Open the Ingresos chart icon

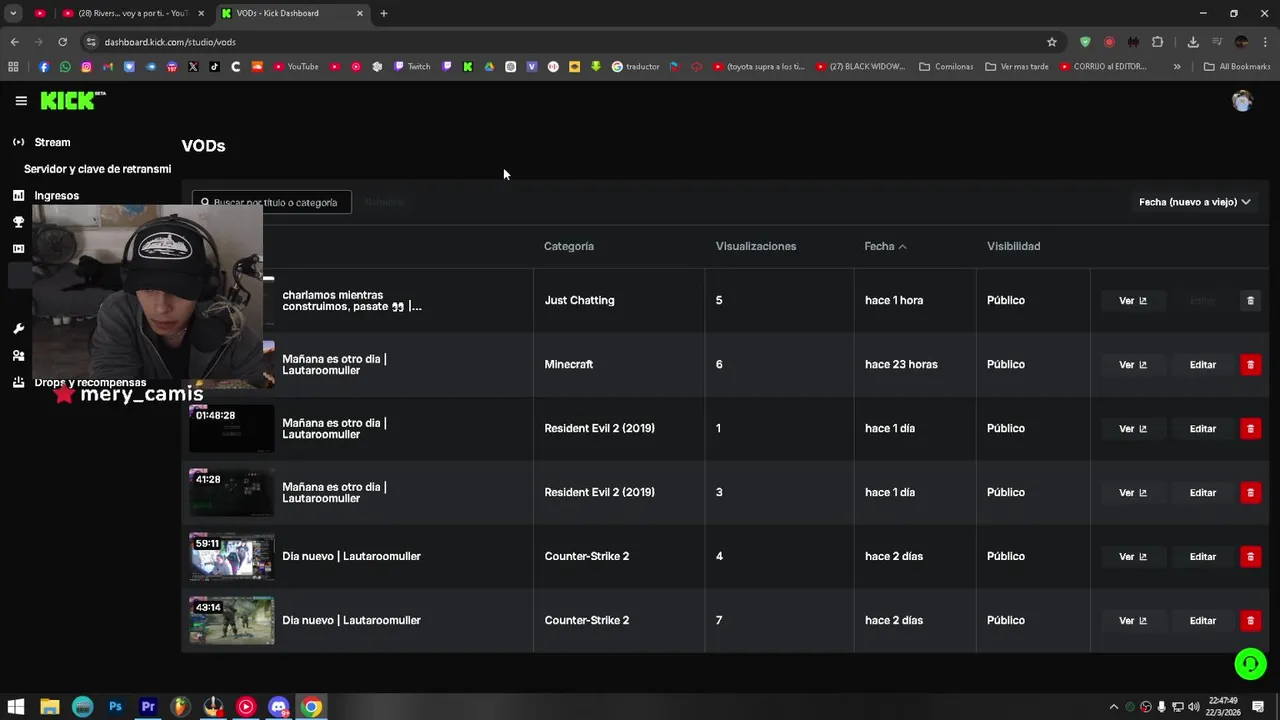tap(18, 196)
